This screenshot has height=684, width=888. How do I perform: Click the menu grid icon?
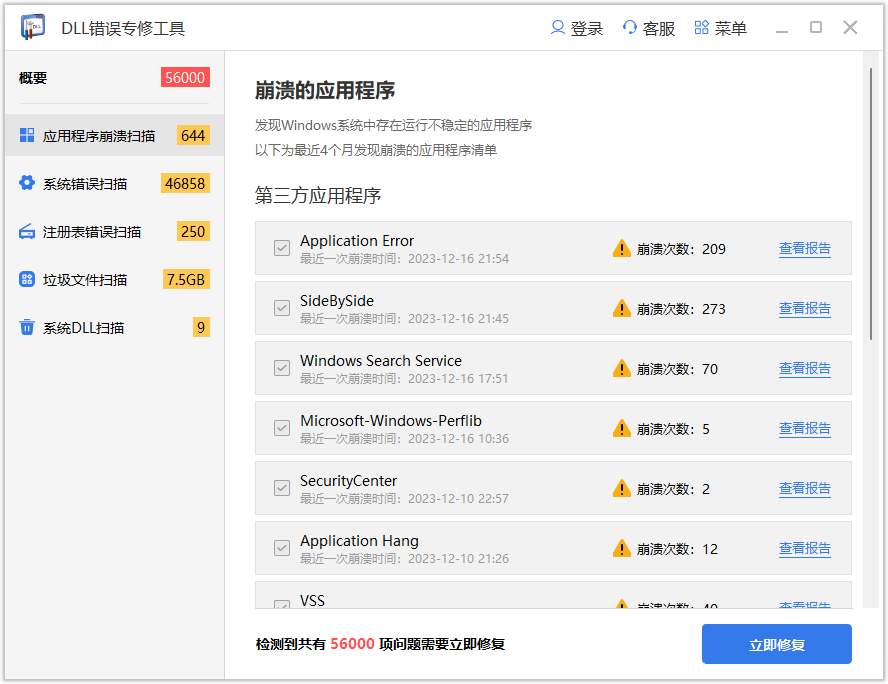point(702,28)
